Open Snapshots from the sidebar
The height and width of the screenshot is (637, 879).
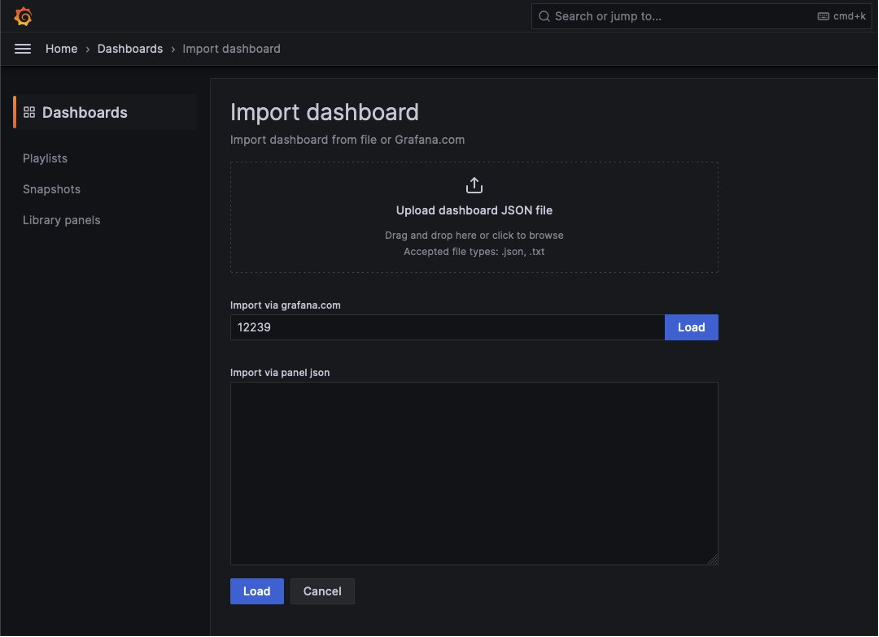(x=51, y=189)
